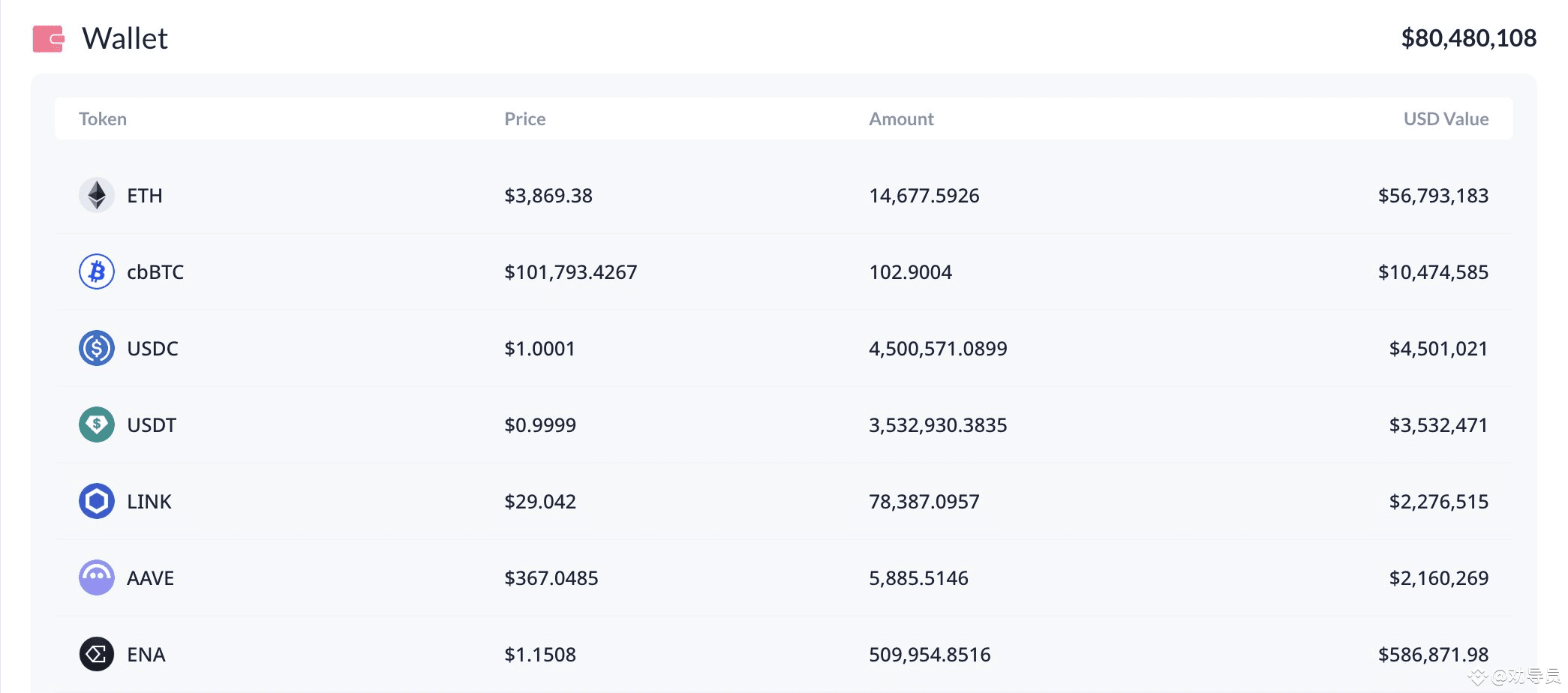
Task: Click the ENA token icon
Action: point(97,655)
